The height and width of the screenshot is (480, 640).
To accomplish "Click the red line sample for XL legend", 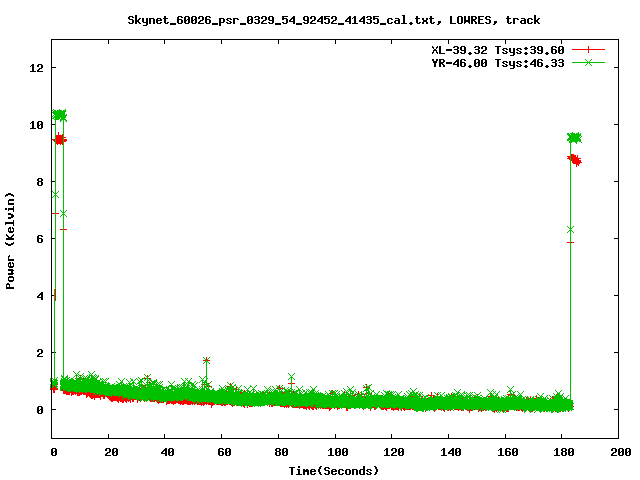I will coord(588,50).
